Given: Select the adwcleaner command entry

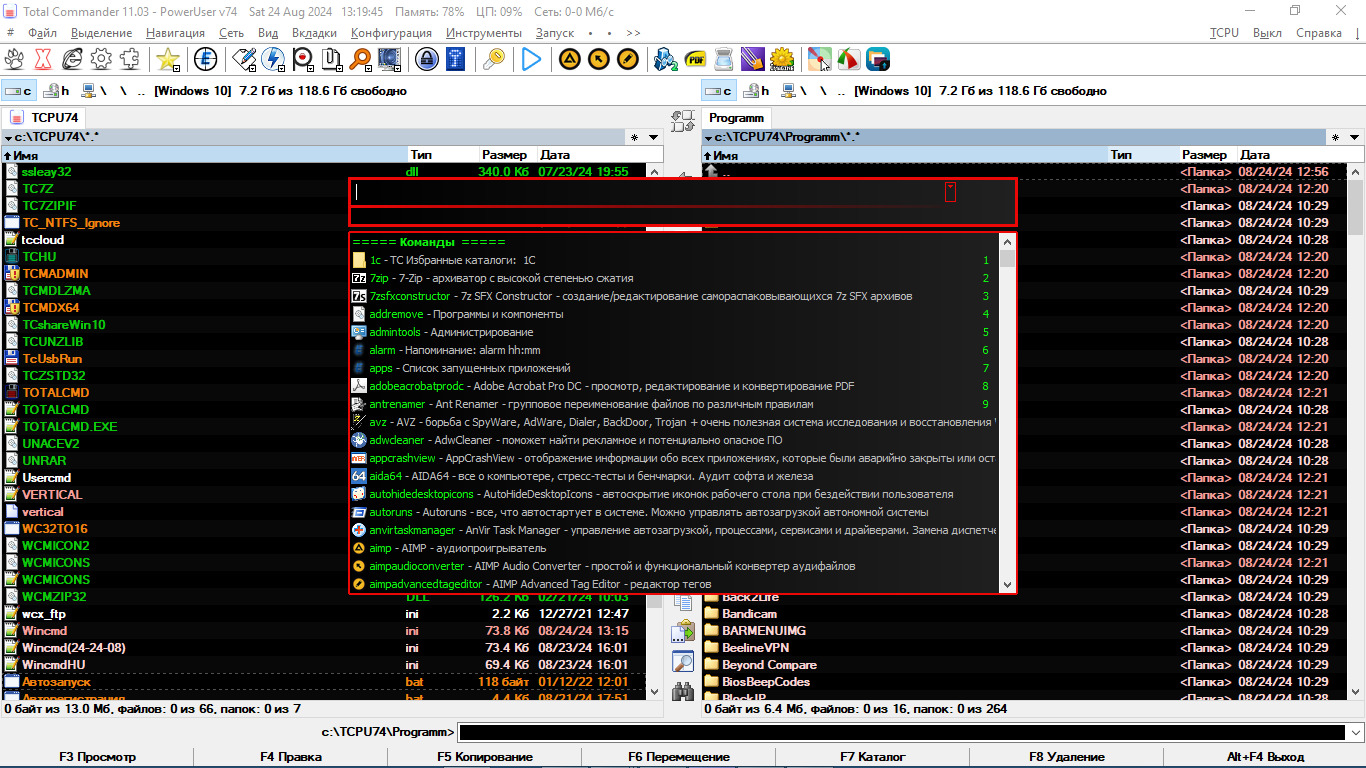Looking at the screenshot, I should [674, 440].
